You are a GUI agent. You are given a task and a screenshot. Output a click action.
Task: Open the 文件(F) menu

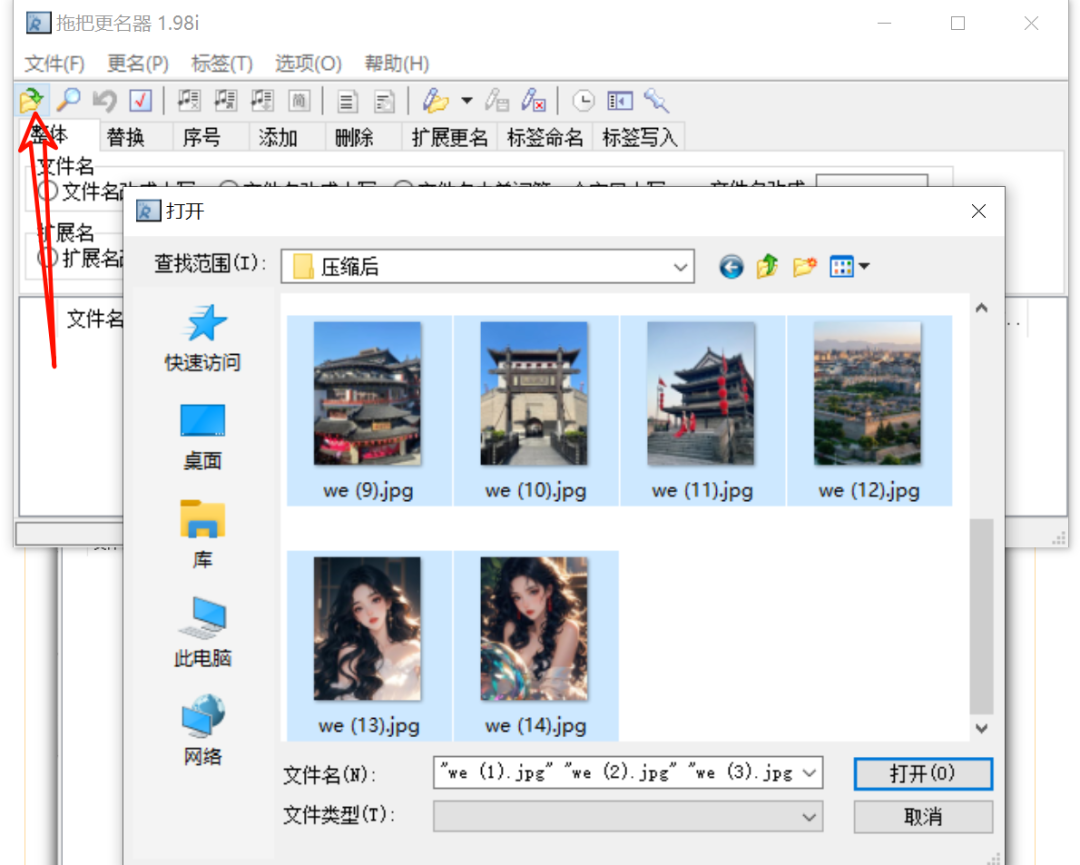[54, 63]
